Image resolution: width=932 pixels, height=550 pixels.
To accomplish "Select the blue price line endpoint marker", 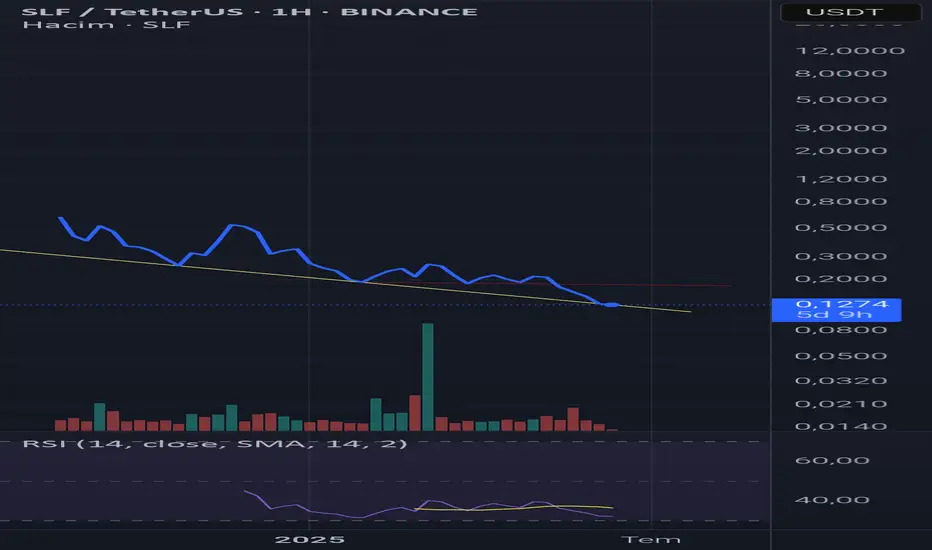I will pos(611,305).
